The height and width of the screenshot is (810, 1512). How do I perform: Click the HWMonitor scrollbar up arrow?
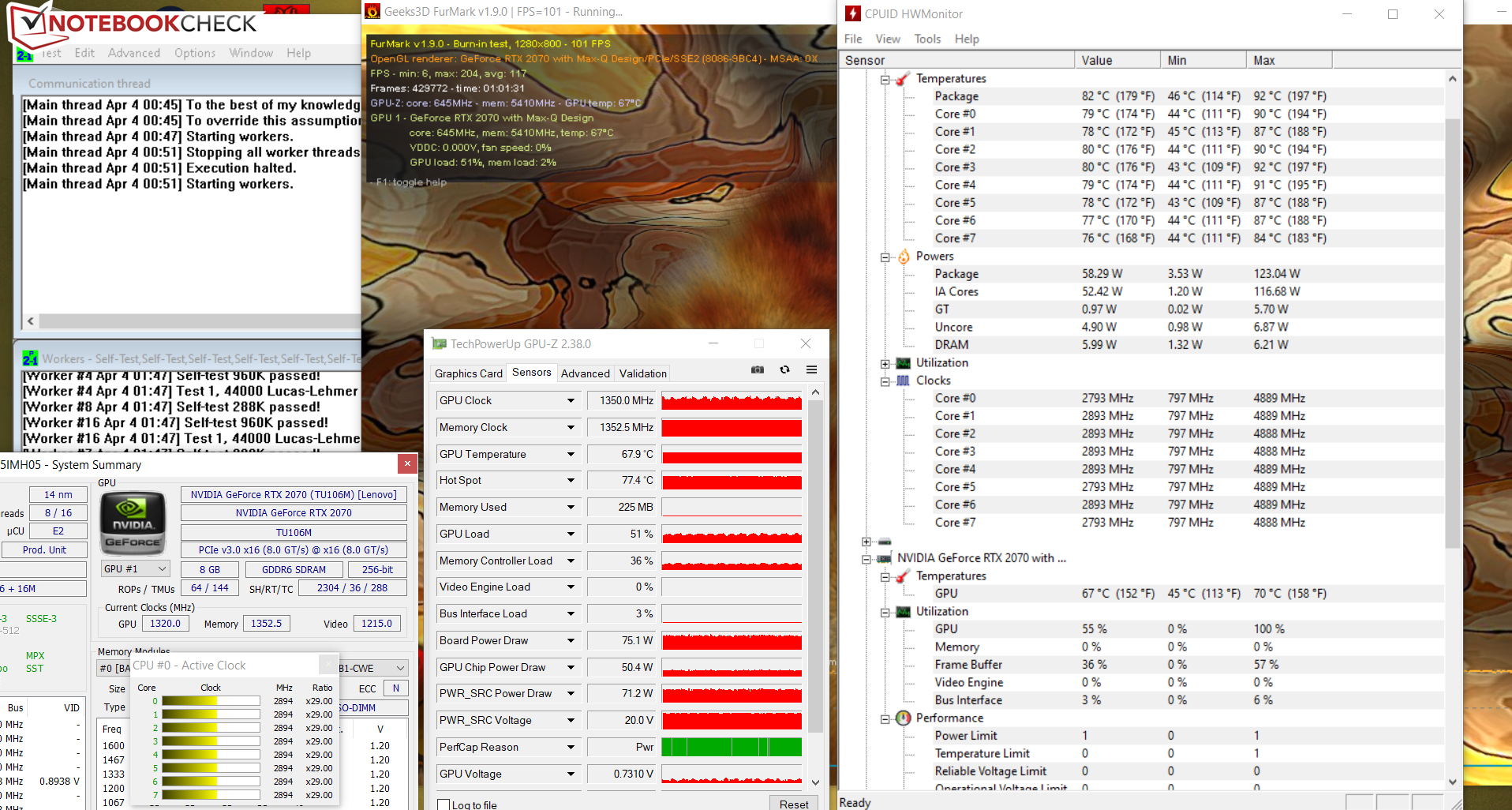tap(1453, 78)
